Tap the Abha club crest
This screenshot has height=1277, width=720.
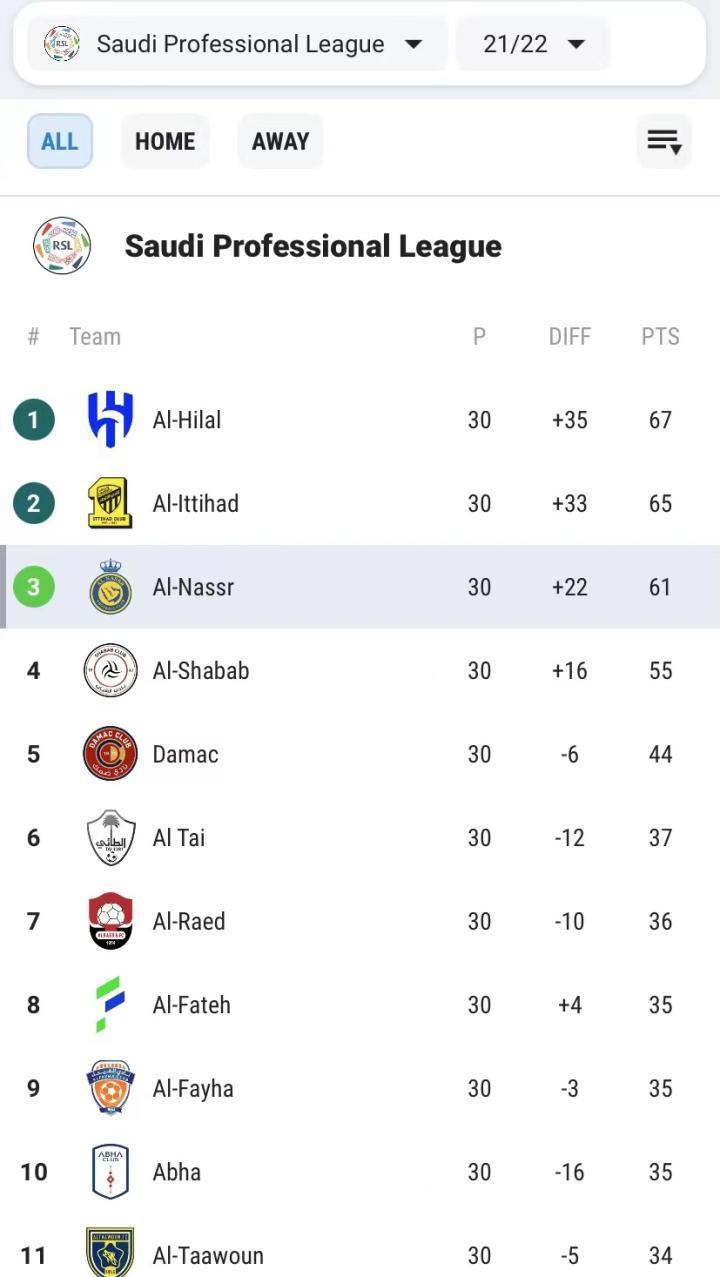click(x=110, y=1172)
